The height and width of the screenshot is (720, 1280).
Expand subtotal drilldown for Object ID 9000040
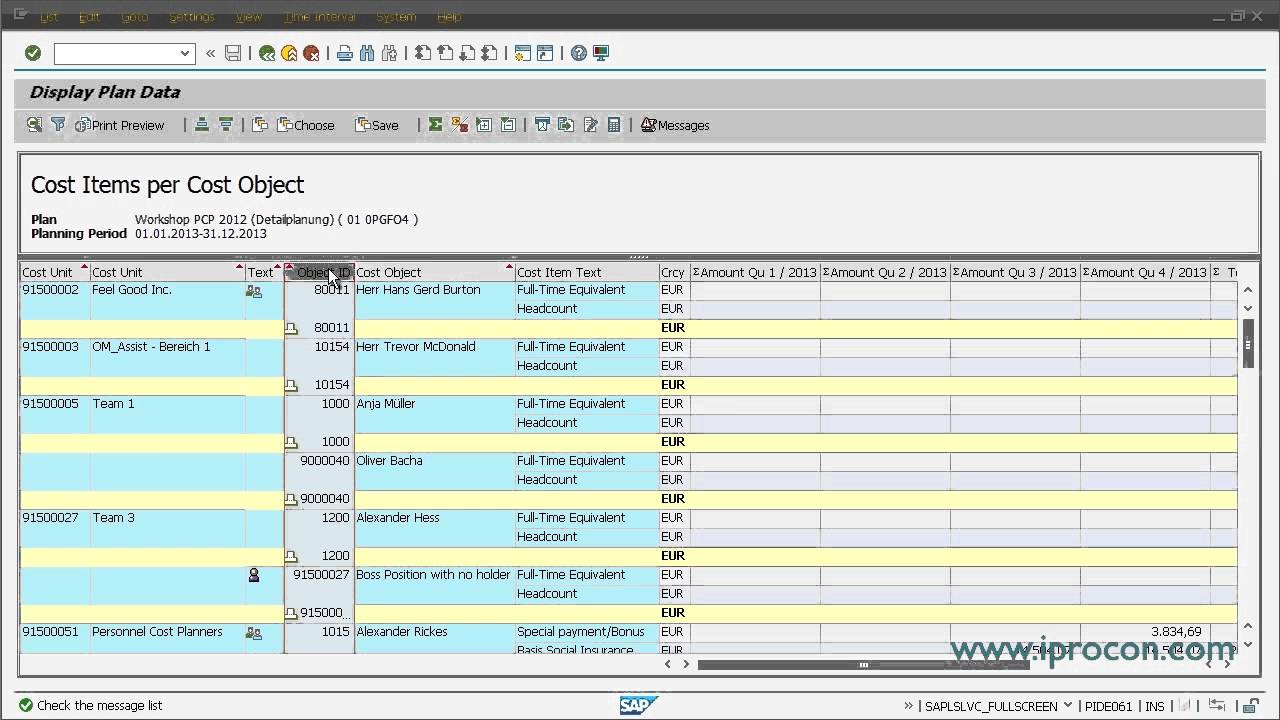291,499
